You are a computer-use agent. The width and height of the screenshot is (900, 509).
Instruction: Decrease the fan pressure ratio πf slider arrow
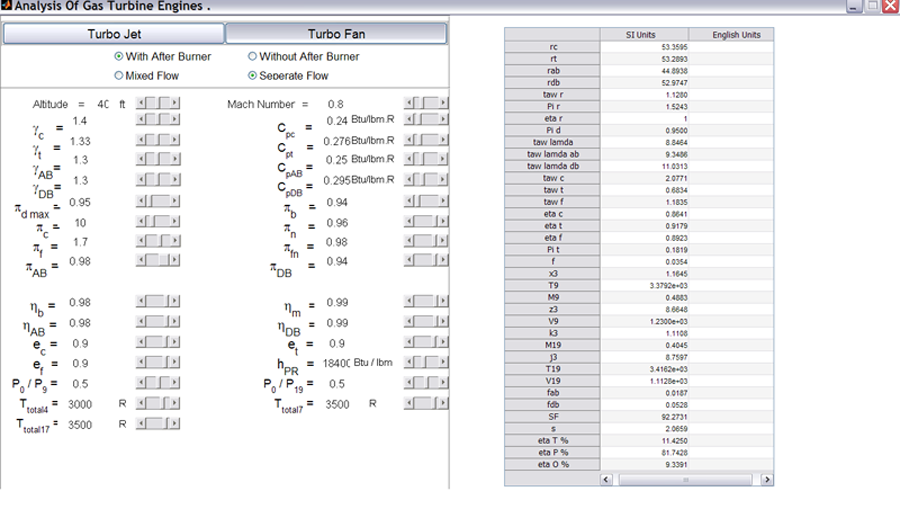[x=141, y=241]
